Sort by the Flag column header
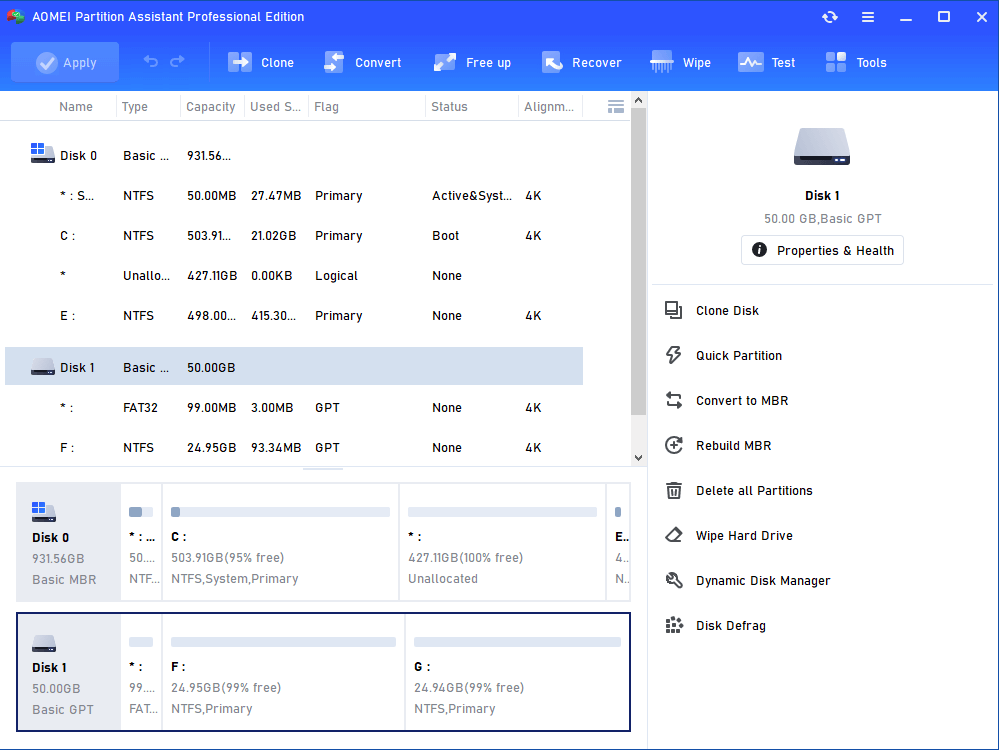Viewport: 999px width, 750px height. pos(326,106)
